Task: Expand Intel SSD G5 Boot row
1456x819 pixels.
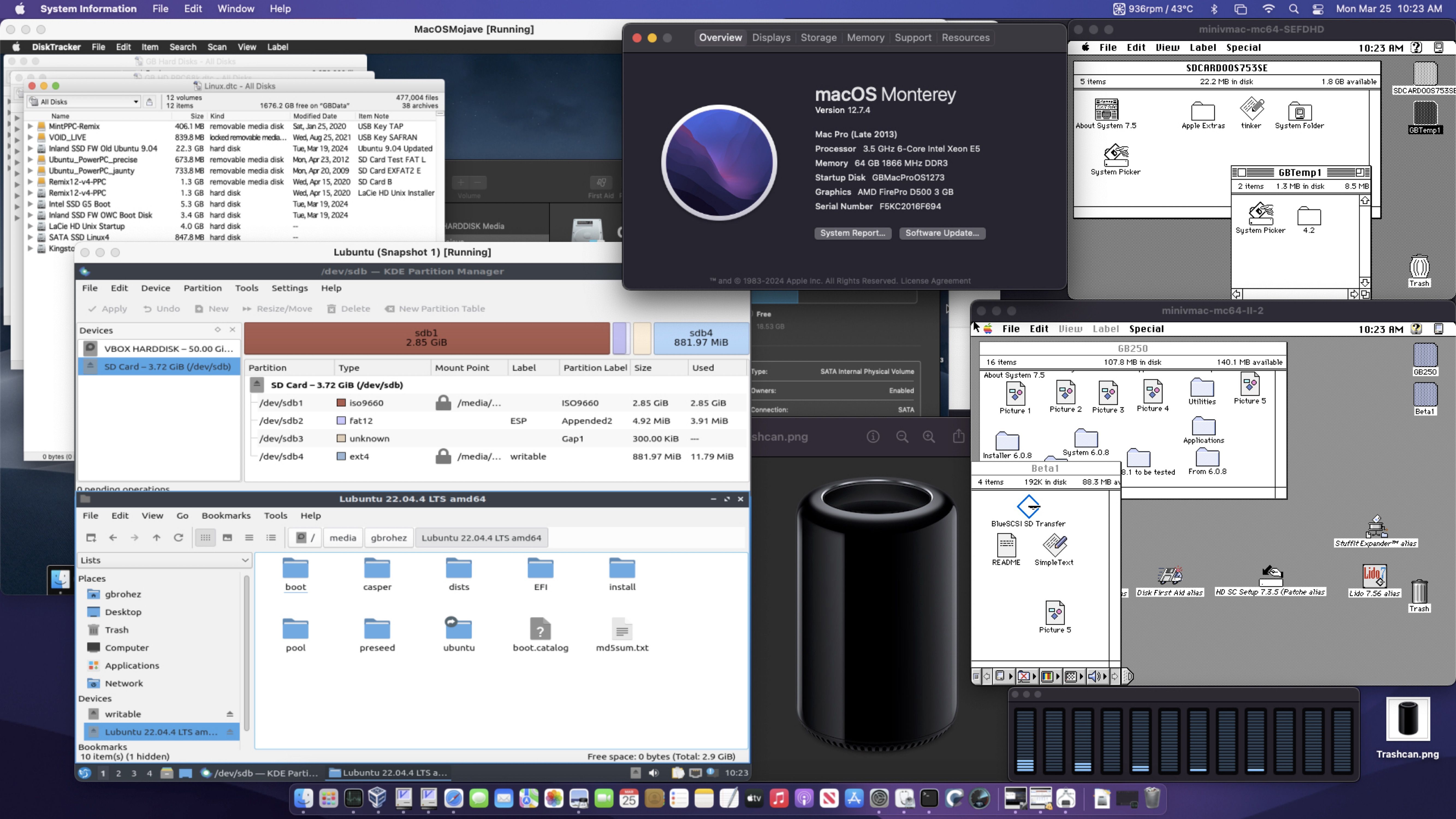Action: pyautogui.click(x=30, y=204)
